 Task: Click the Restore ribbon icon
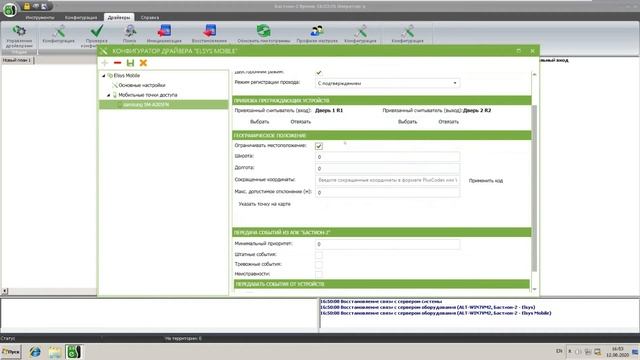tap(209, 31)
